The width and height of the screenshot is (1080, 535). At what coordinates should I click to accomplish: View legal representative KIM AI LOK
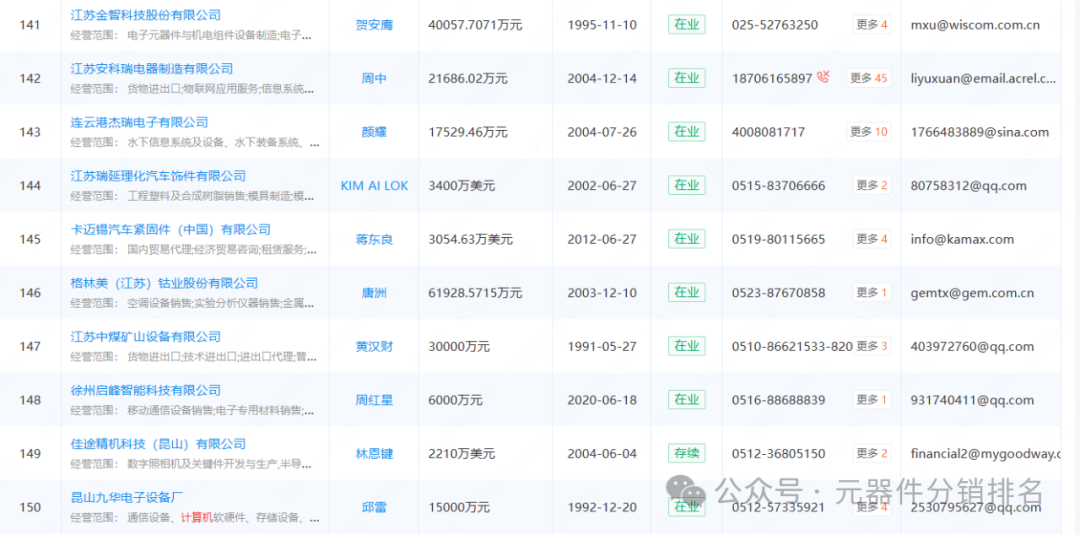[x=374, y=186]
